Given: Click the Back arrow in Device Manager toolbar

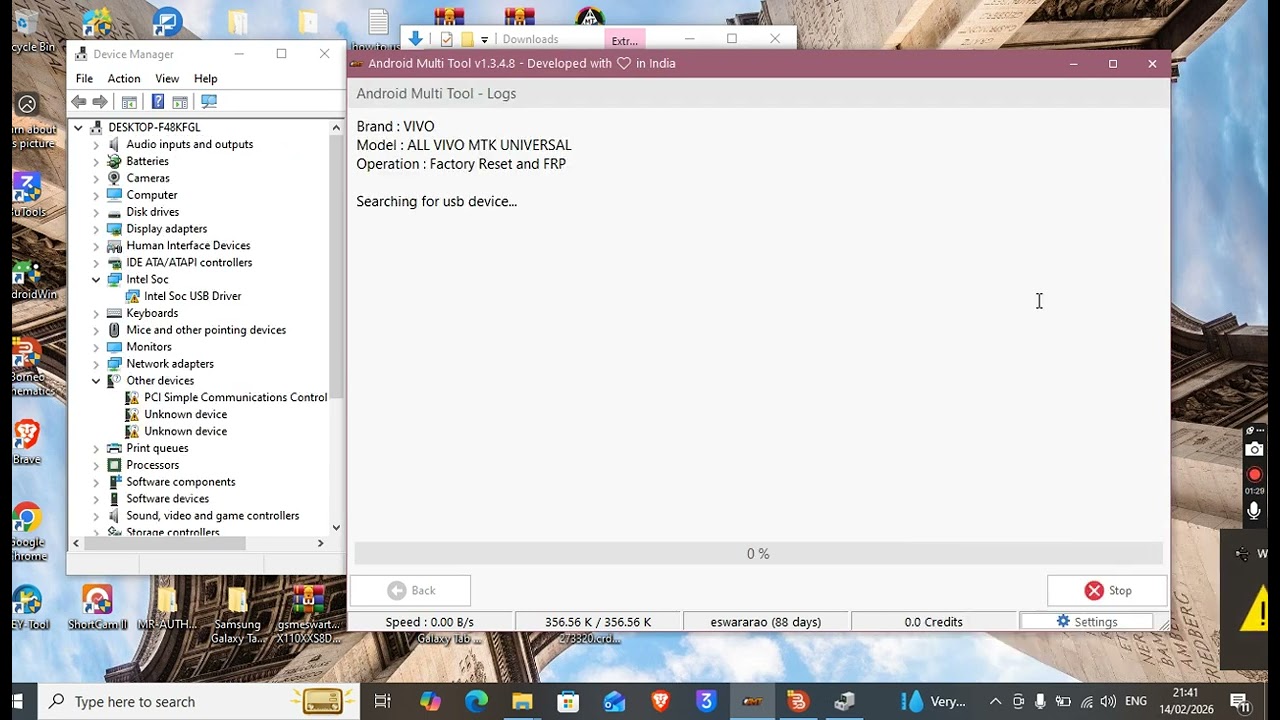Looking at the screenshot, I should point(79,102).
